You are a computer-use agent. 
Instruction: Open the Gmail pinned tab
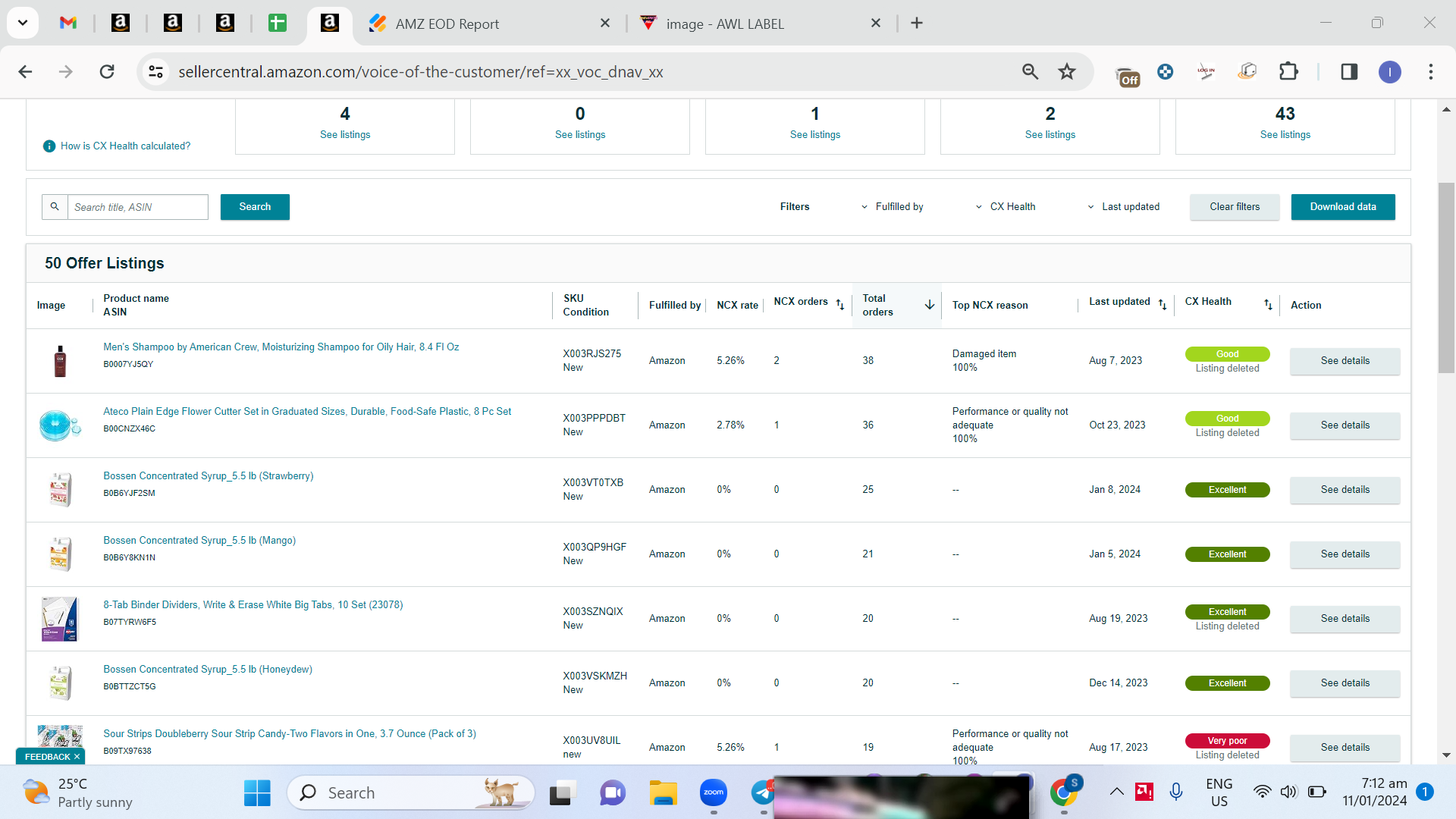pos(68,23)
